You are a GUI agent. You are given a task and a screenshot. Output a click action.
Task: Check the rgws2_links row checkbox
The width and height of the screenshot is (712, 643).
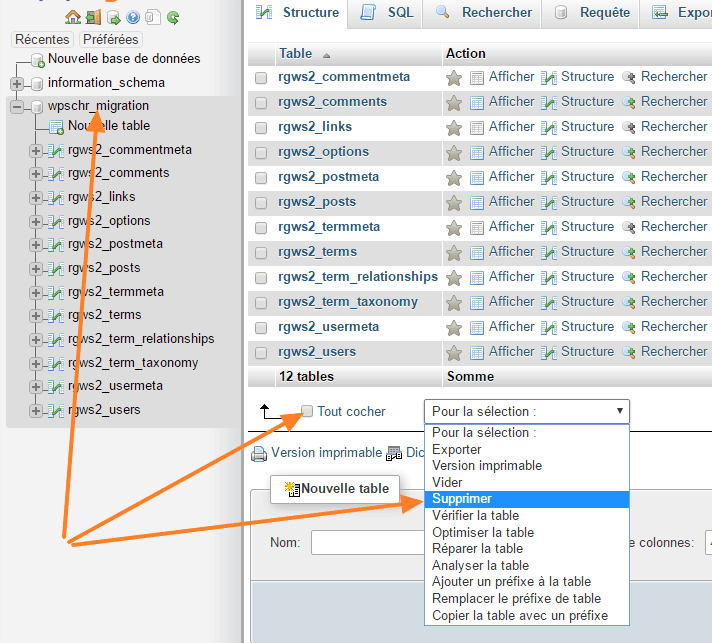(261, 128)
